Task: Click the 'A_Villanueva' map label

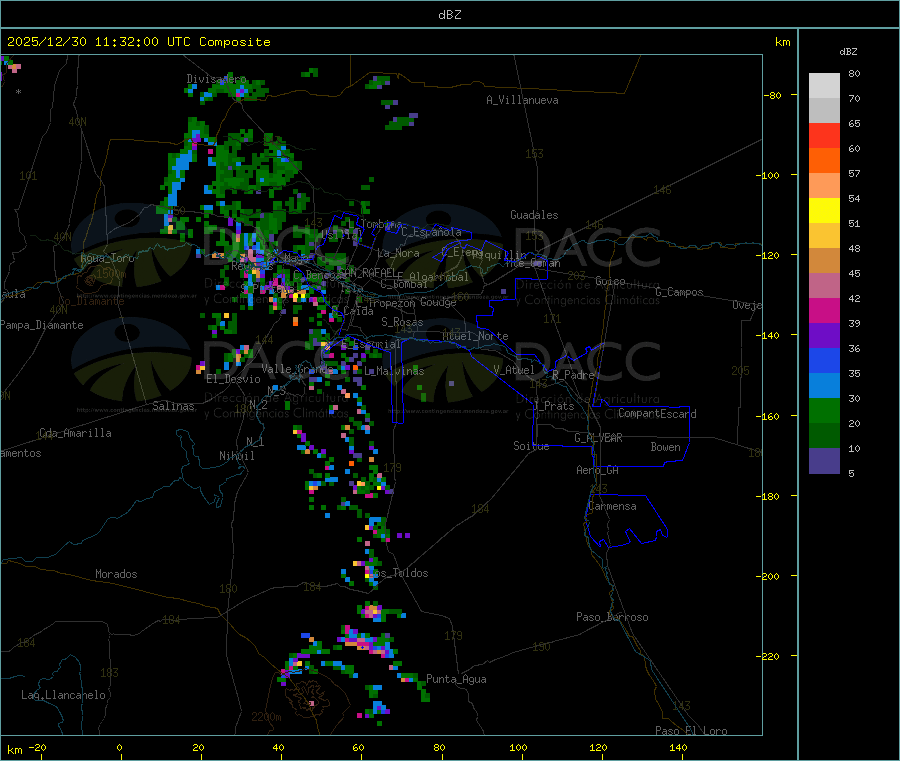Action: pos(522,100)
